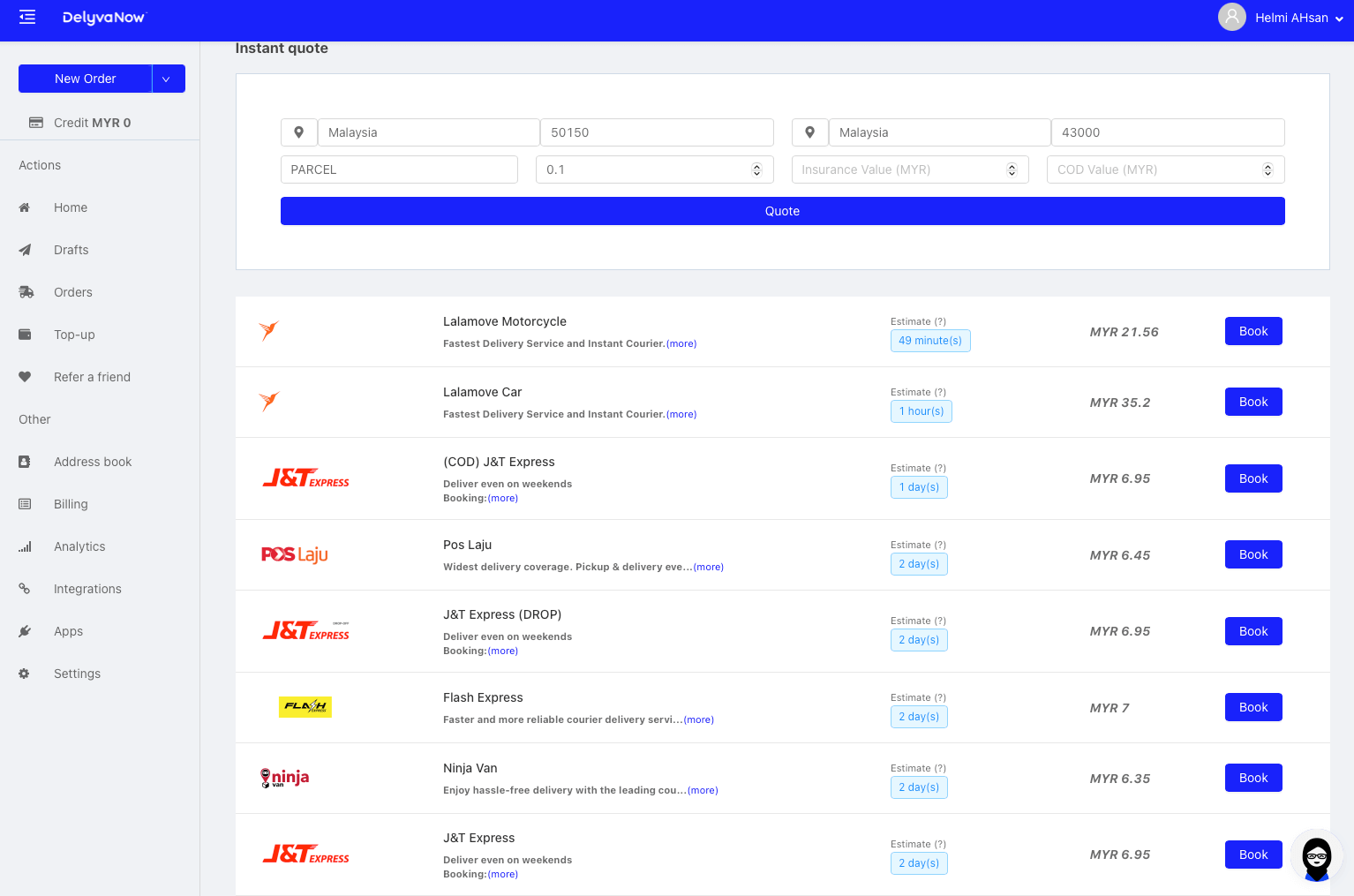Image resolution: width=1354 pixels, height=896 pixels.
Task: Open Orders in the sidebar
Action: pos(73,292)
